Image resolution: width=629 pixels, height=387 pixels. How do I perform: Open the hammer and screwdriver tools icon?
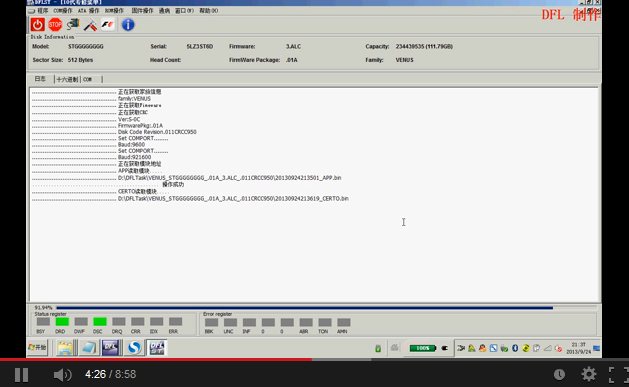click(90, 25)
